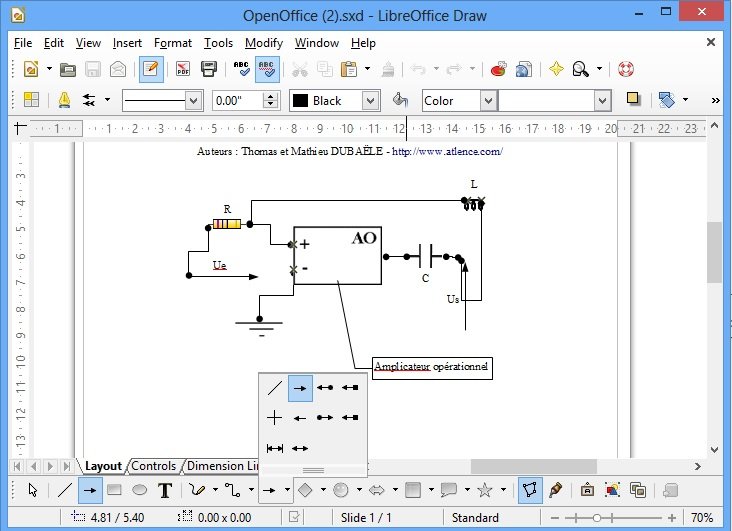Open the Zoom dropdown arrow
This screenshot has width=732, height=531.
click(x=599, y=69)
